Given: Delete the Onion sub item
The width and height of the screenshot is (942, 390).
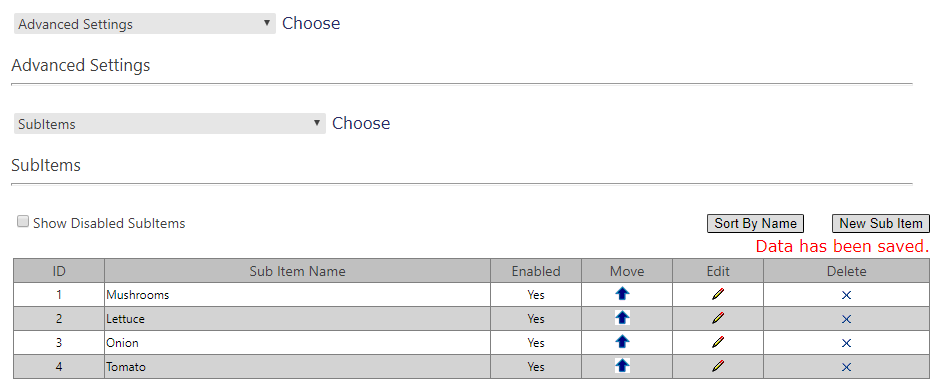Looking at the screenshot, I should coord(846,343).
